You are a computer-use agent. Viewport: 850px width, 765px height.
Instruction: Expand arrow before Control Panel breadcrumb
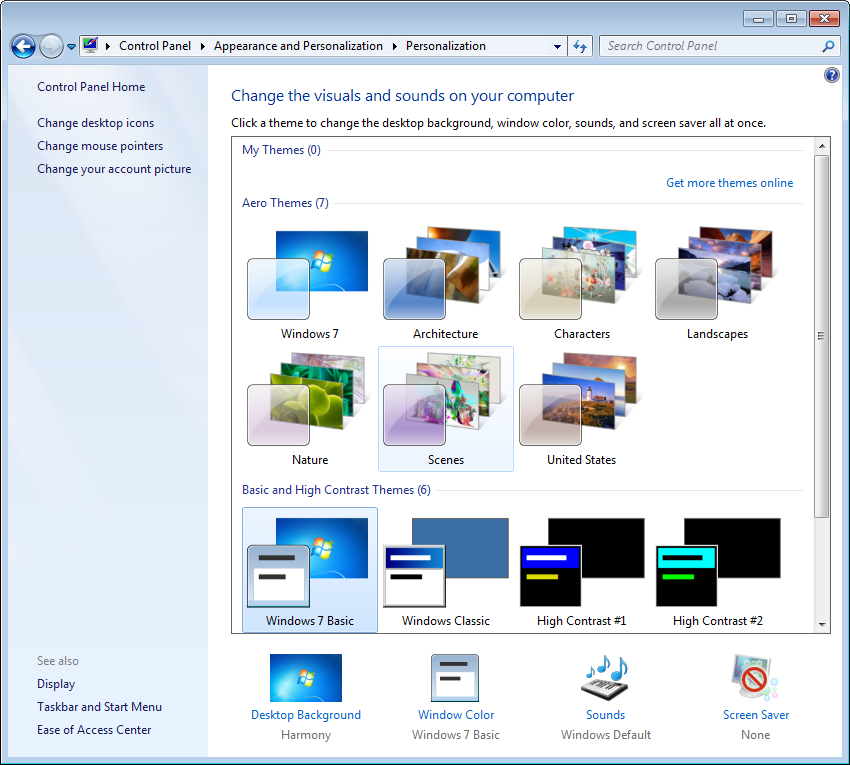click(107, 47)
